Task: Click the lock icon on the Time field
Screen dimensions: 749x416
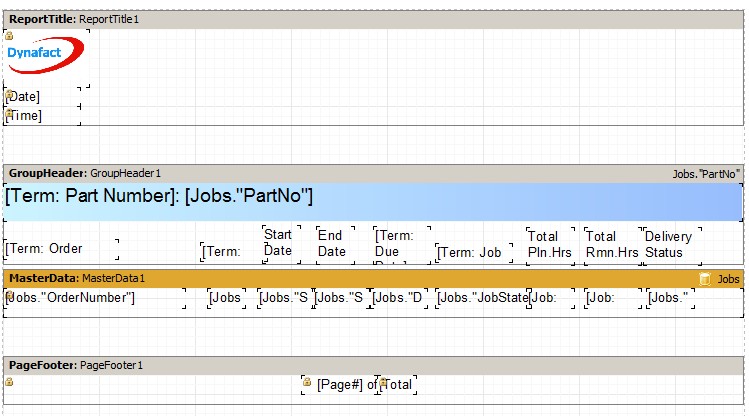Action: click(9, 113)
